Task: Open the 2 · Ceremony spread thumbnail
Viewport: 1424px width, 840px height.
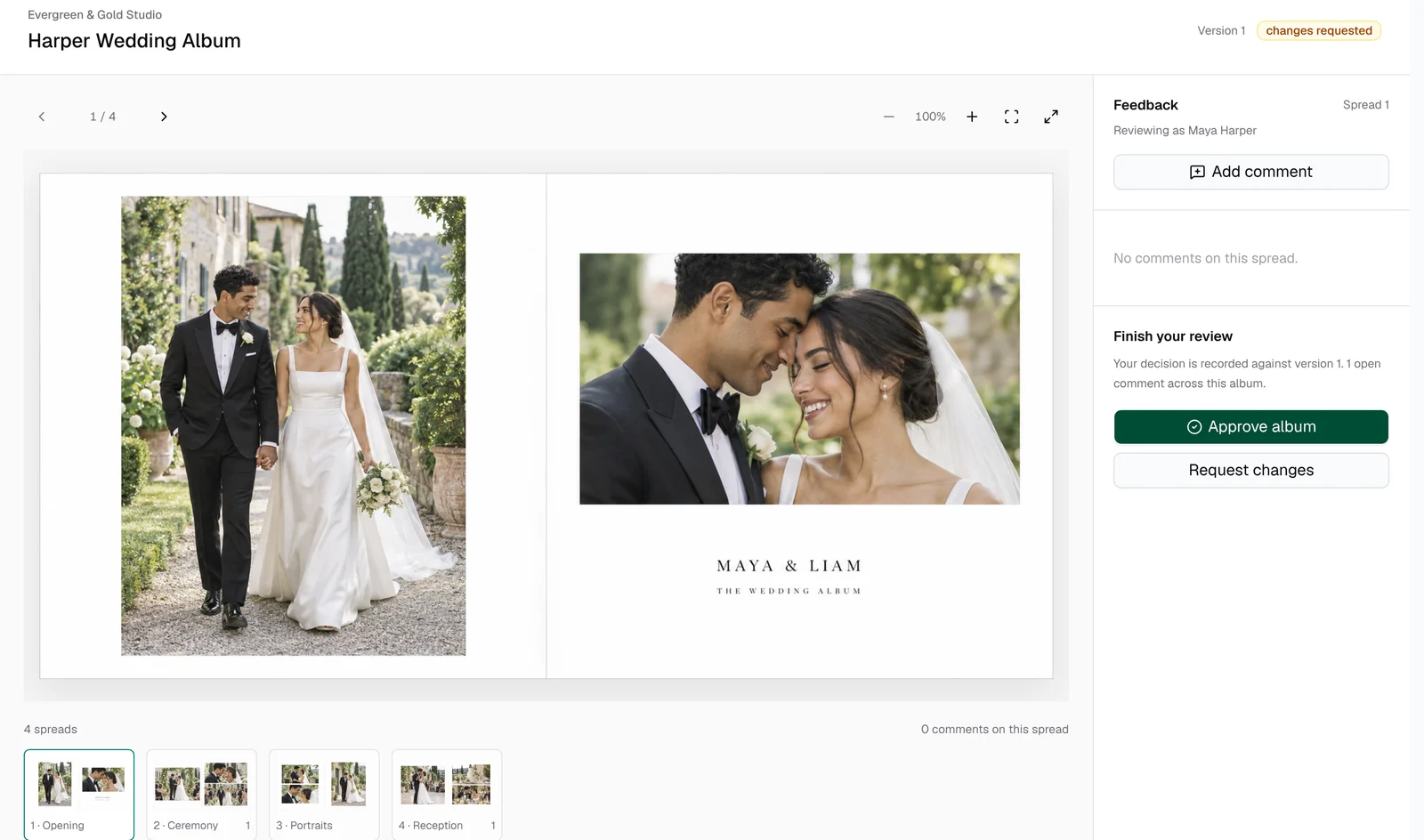Action: point(201,794)
